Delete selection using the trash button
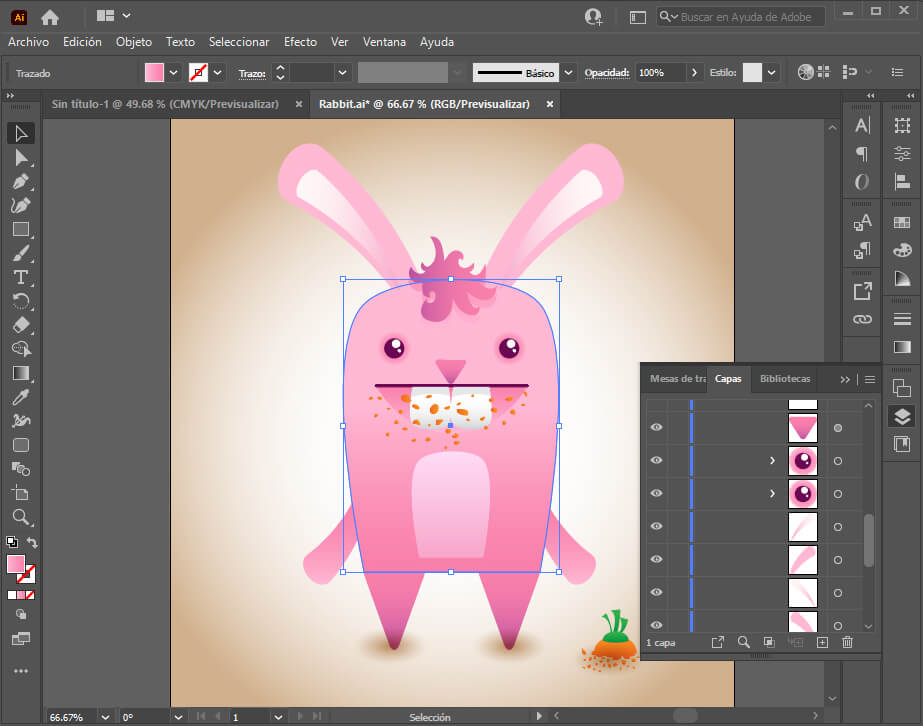 tap(847, 642)
